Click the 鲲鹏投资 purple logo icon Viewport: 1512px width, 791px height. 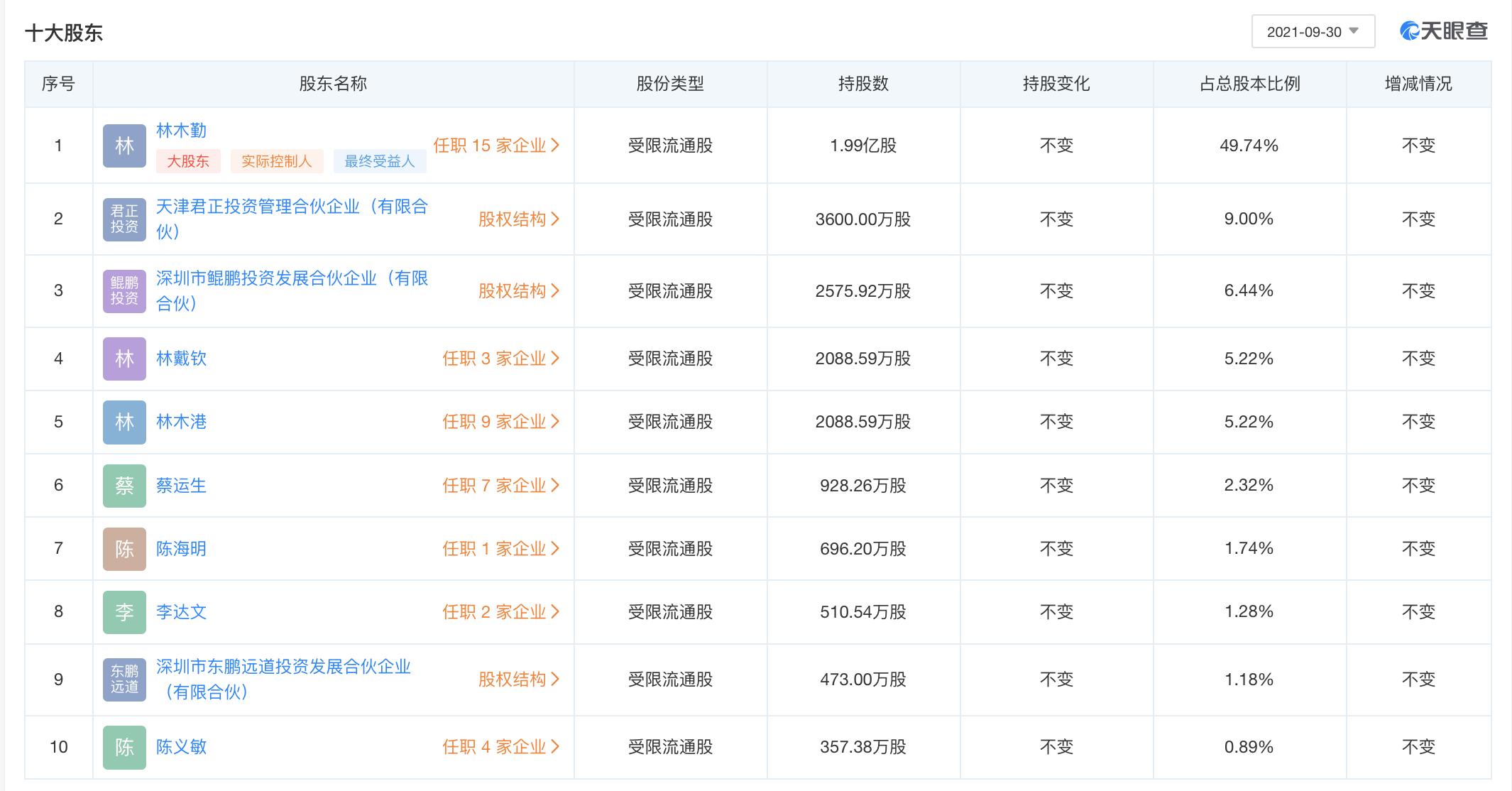pos(124,290)
